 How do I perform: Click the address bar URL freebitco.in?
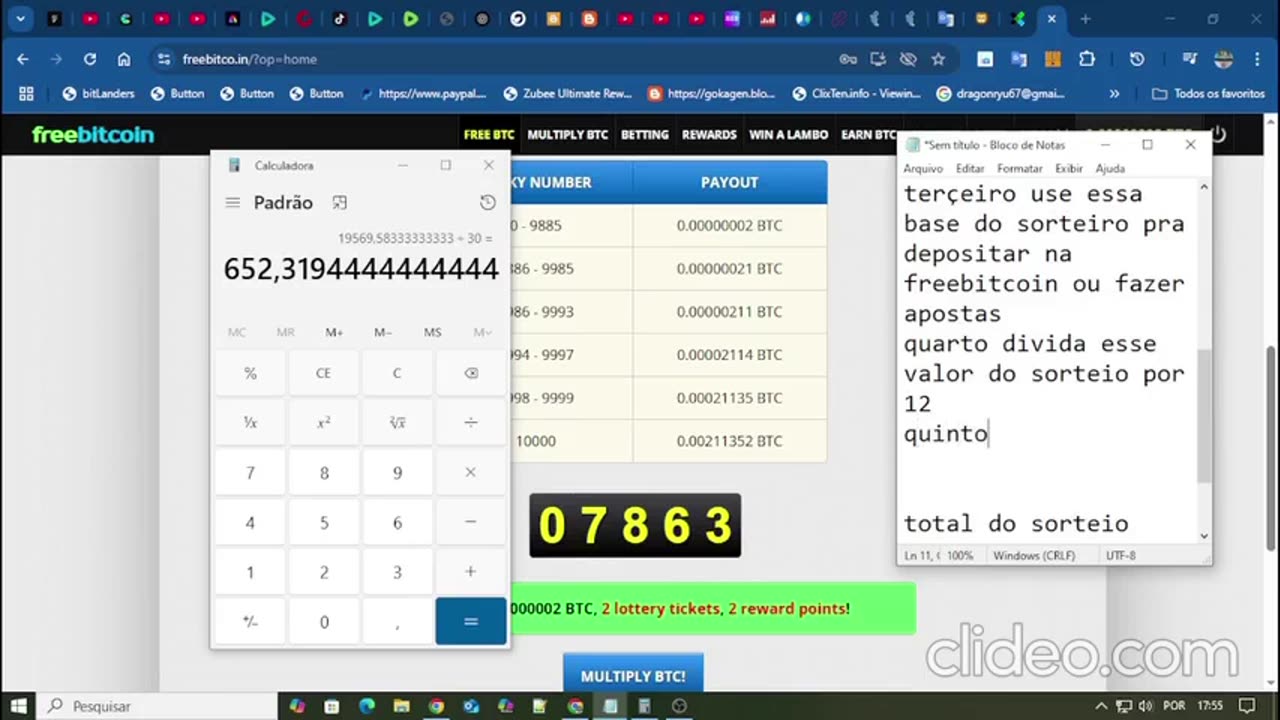pos(249,59)
